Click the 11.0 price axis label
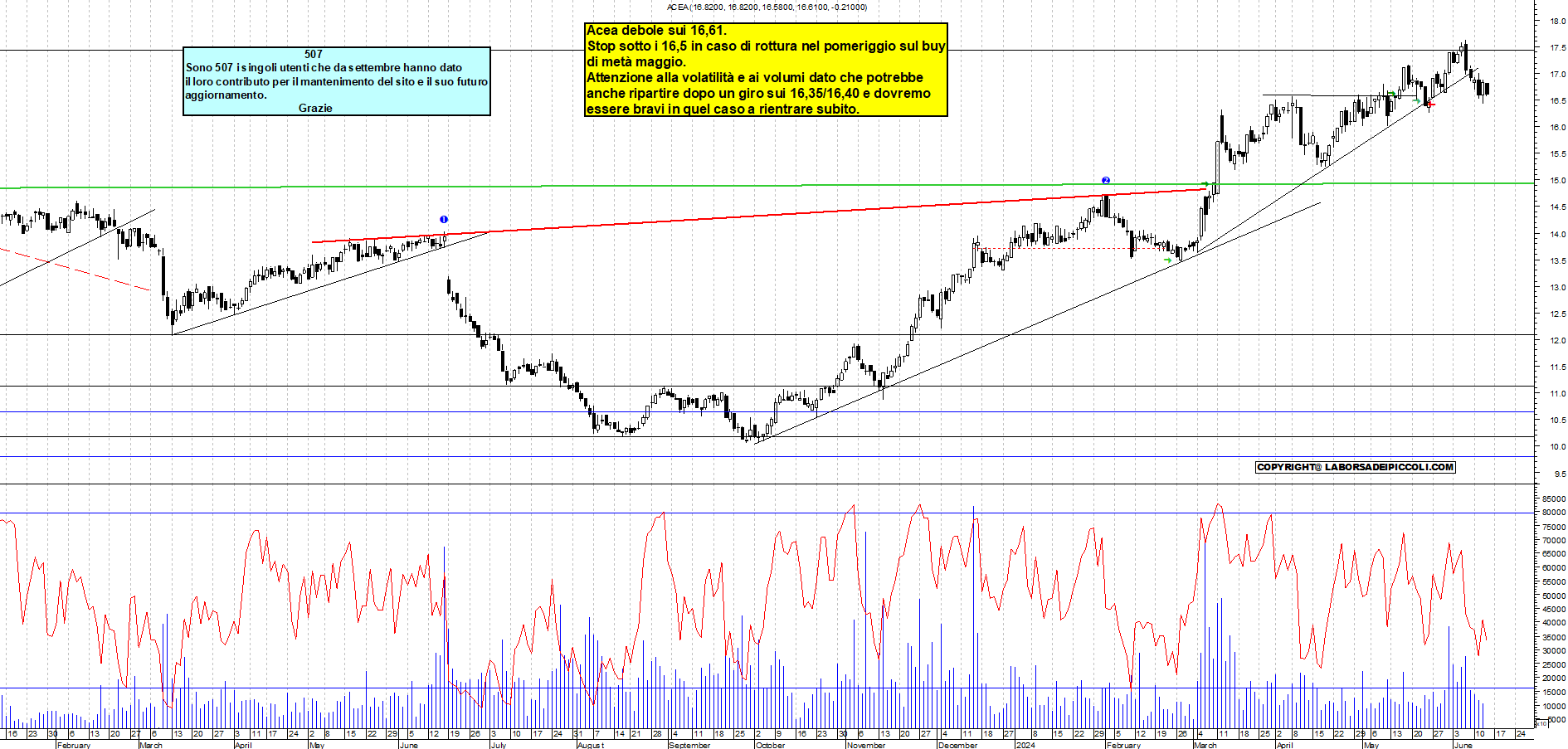 [1557, 394]
